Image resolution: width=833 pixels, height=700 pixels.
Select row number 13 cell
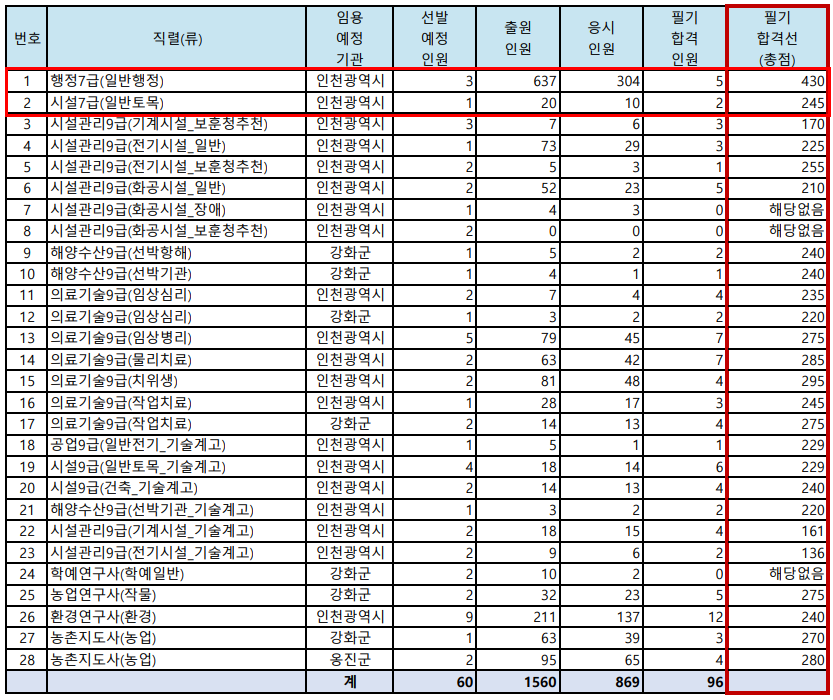point(27,338)
